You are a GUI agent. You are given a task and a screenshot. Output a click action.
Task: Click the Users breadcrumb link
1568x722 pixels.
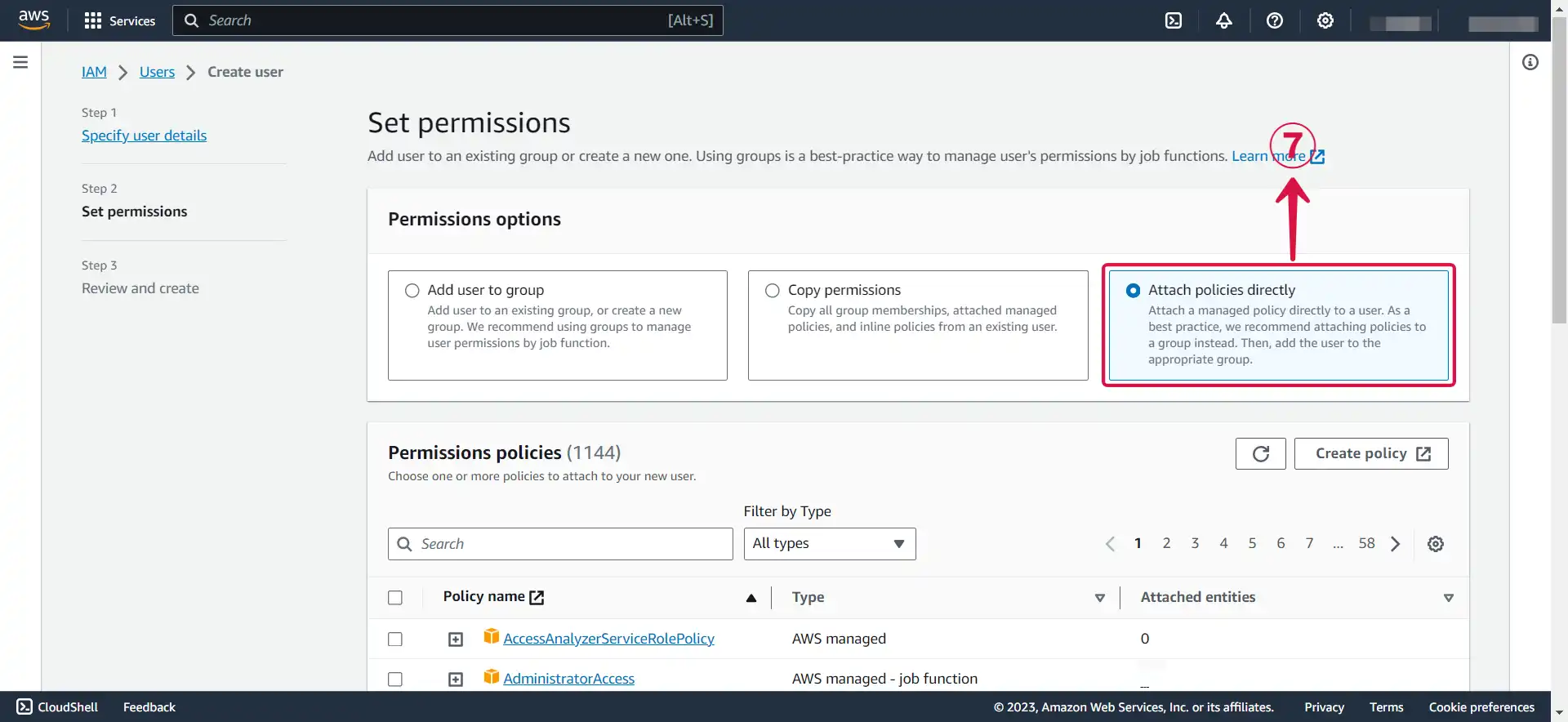point(157,72)
